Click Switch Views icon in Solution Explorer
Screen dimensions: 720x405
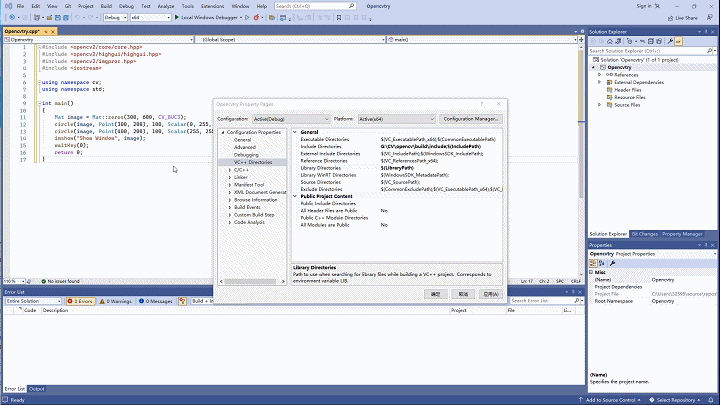(x=618, y=41)
